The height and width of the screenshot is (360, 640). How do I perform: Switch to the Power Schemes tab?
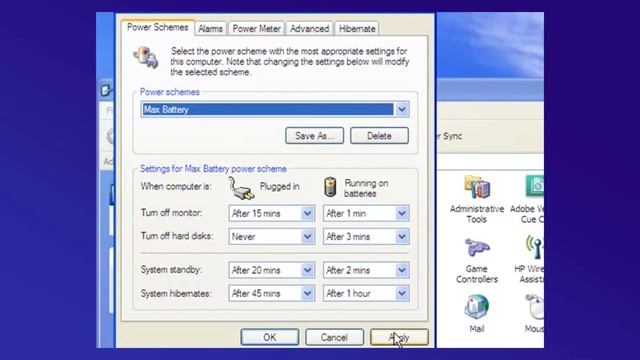pos(158,27)
